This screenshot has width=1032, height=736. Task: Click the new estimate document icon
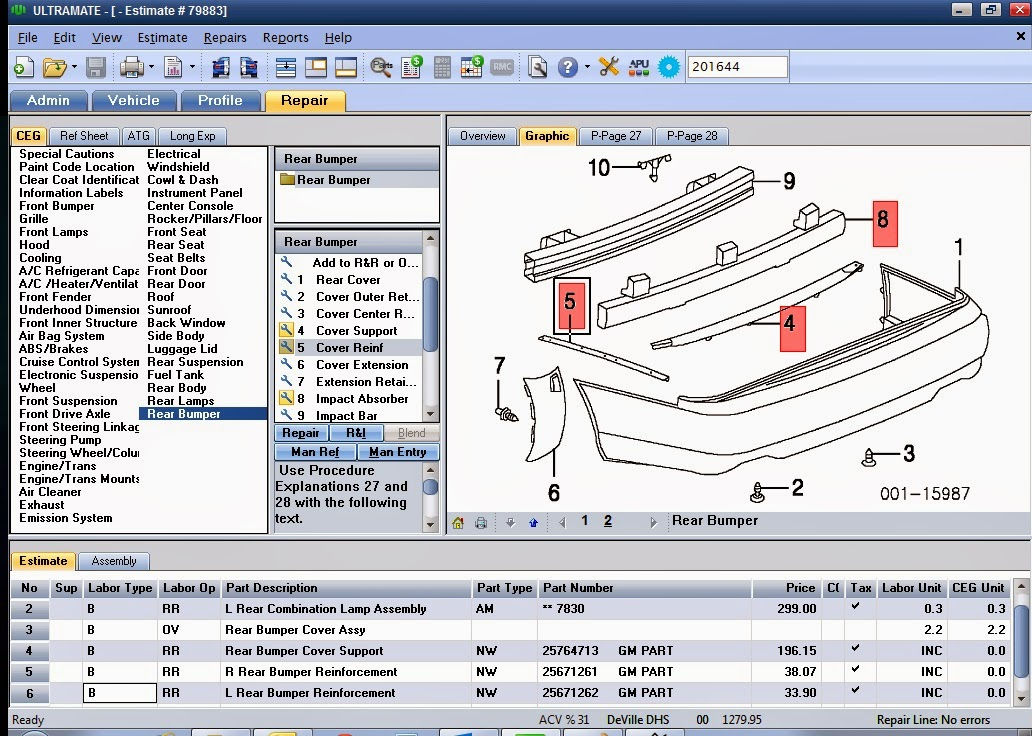pos(24,67)
